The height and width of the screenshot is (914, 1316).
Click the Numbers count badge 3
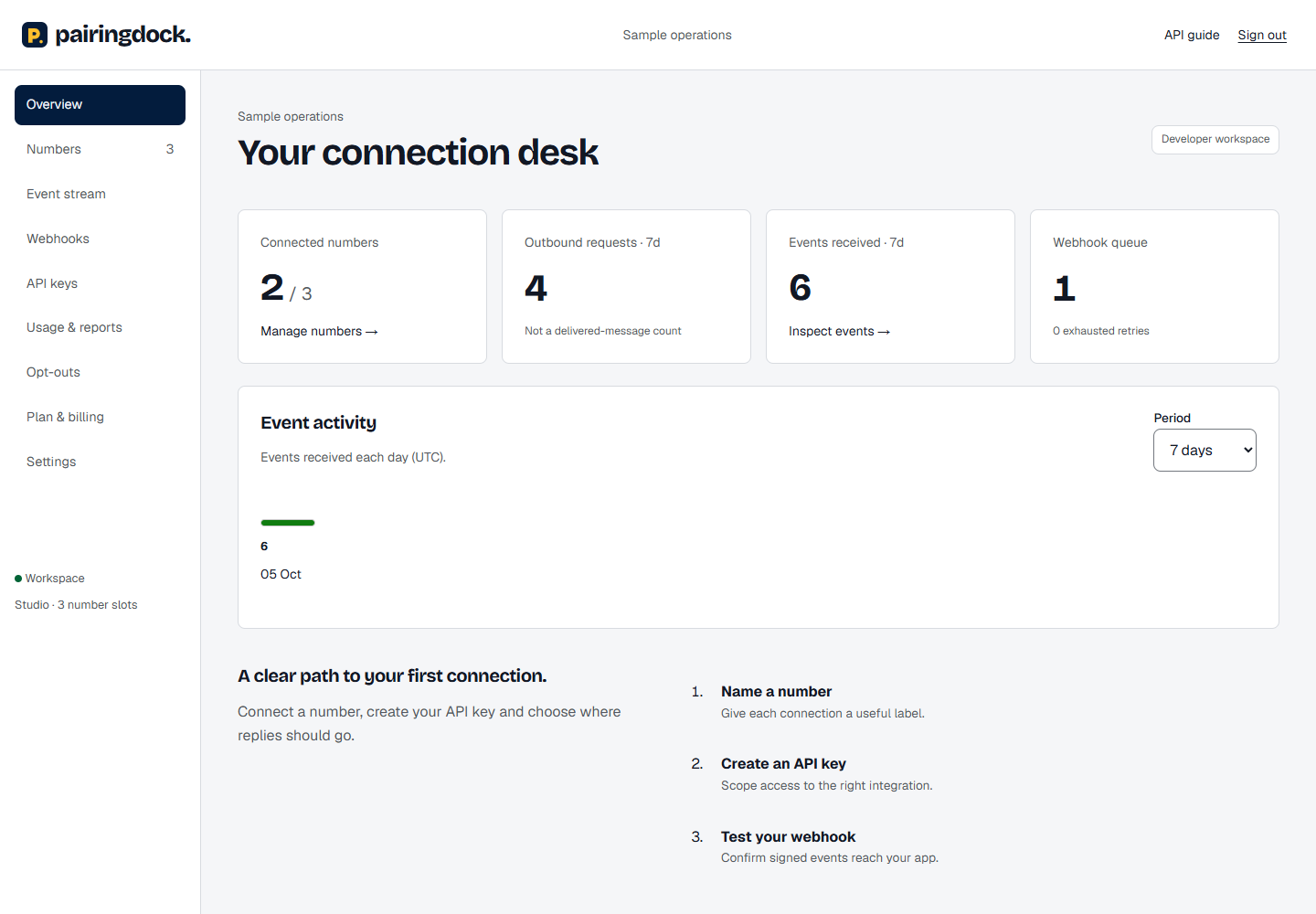point(170,149)
